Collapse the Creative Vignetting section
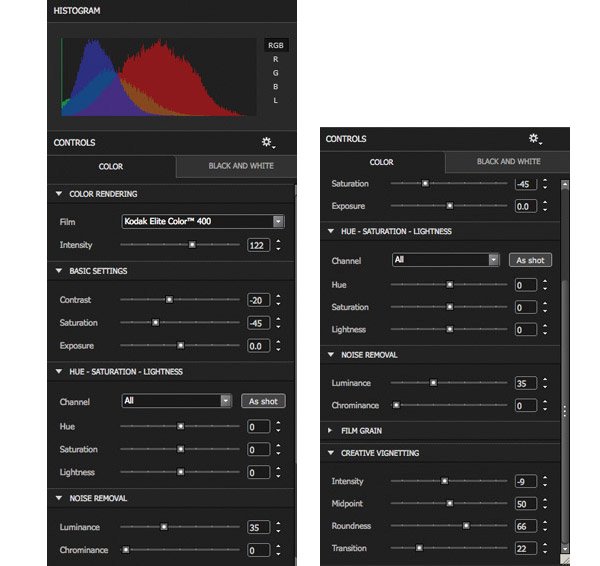 click(x=331, y=453)
